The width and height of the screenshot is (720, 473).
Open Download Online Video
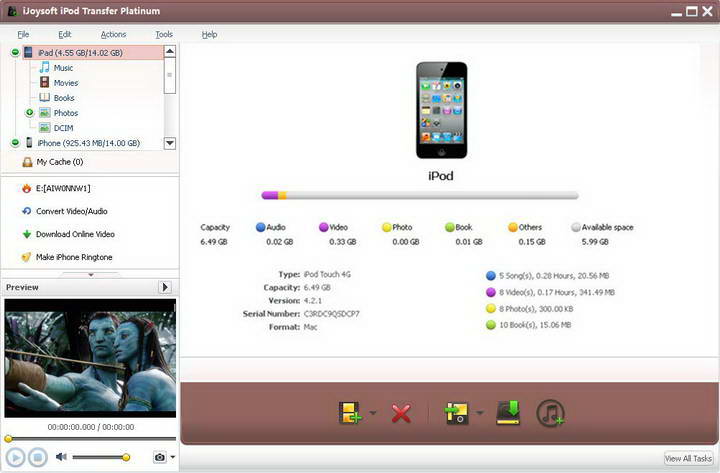point(75,234)
